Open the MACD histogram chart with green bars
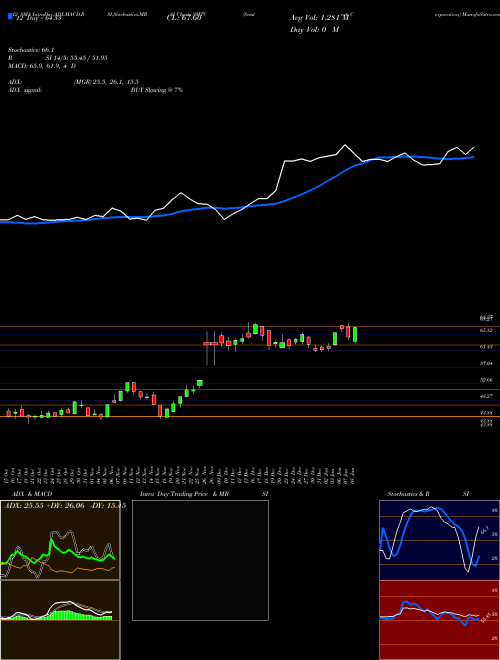 pos(60,620)
